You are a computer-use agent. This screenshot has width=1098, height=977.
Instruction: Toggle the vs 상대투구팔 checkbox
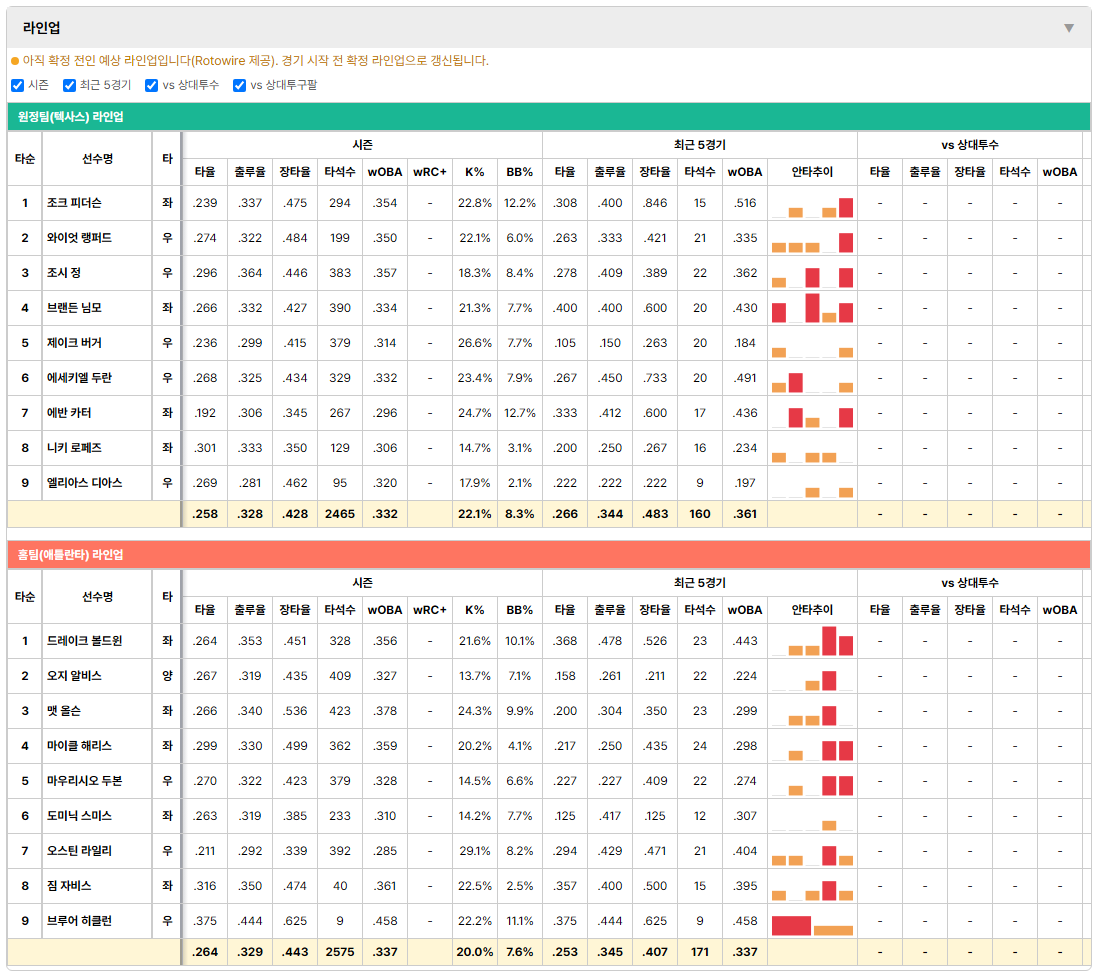tap(239, 85)
